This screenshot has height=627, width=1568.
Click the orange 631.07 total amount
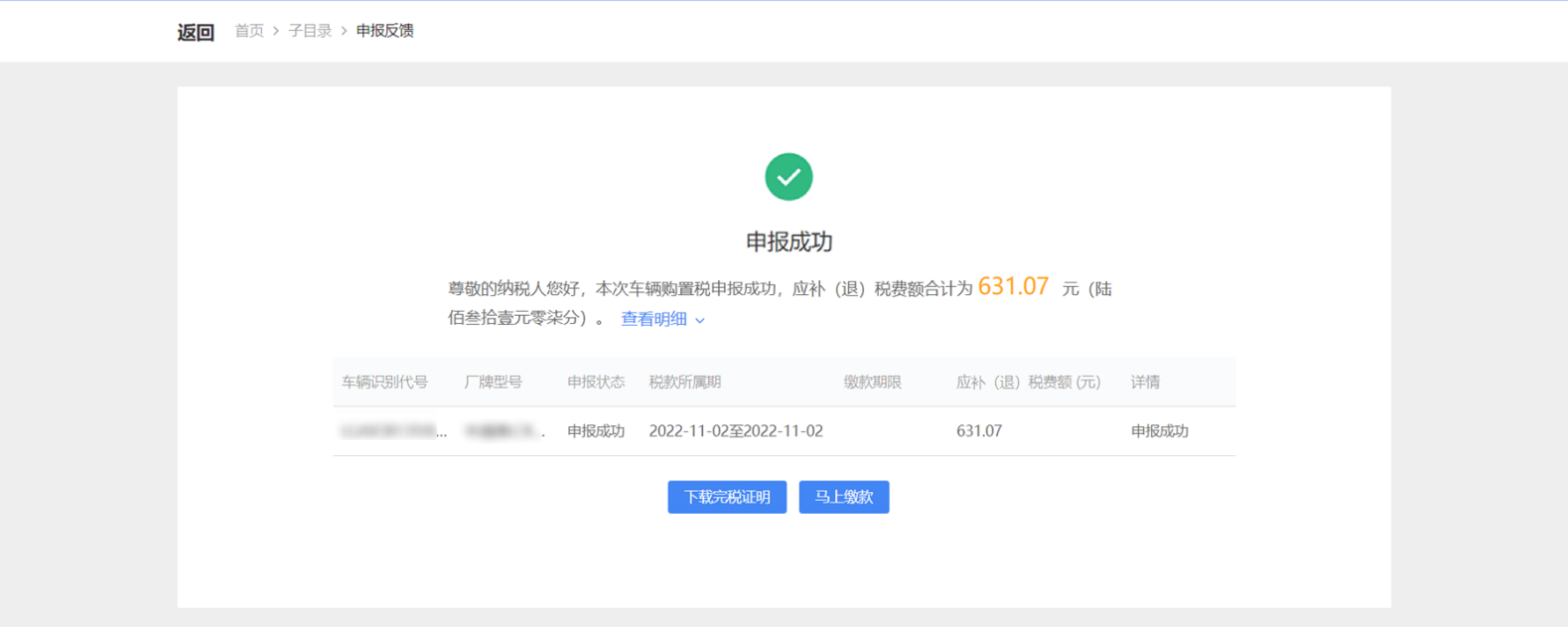pyautogui.click(x=1013, y=287)
